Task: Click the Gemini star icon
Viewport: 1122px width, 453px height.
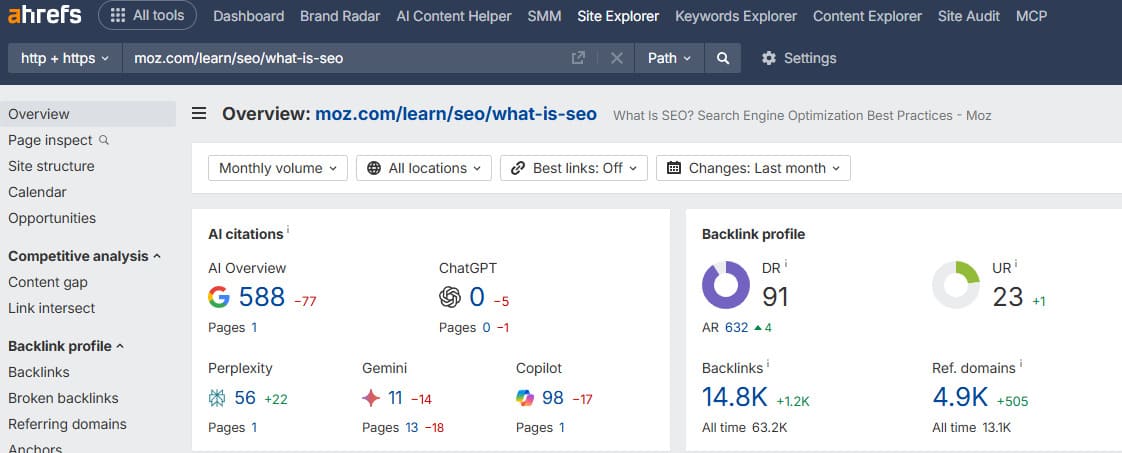Action: (371, 398)
